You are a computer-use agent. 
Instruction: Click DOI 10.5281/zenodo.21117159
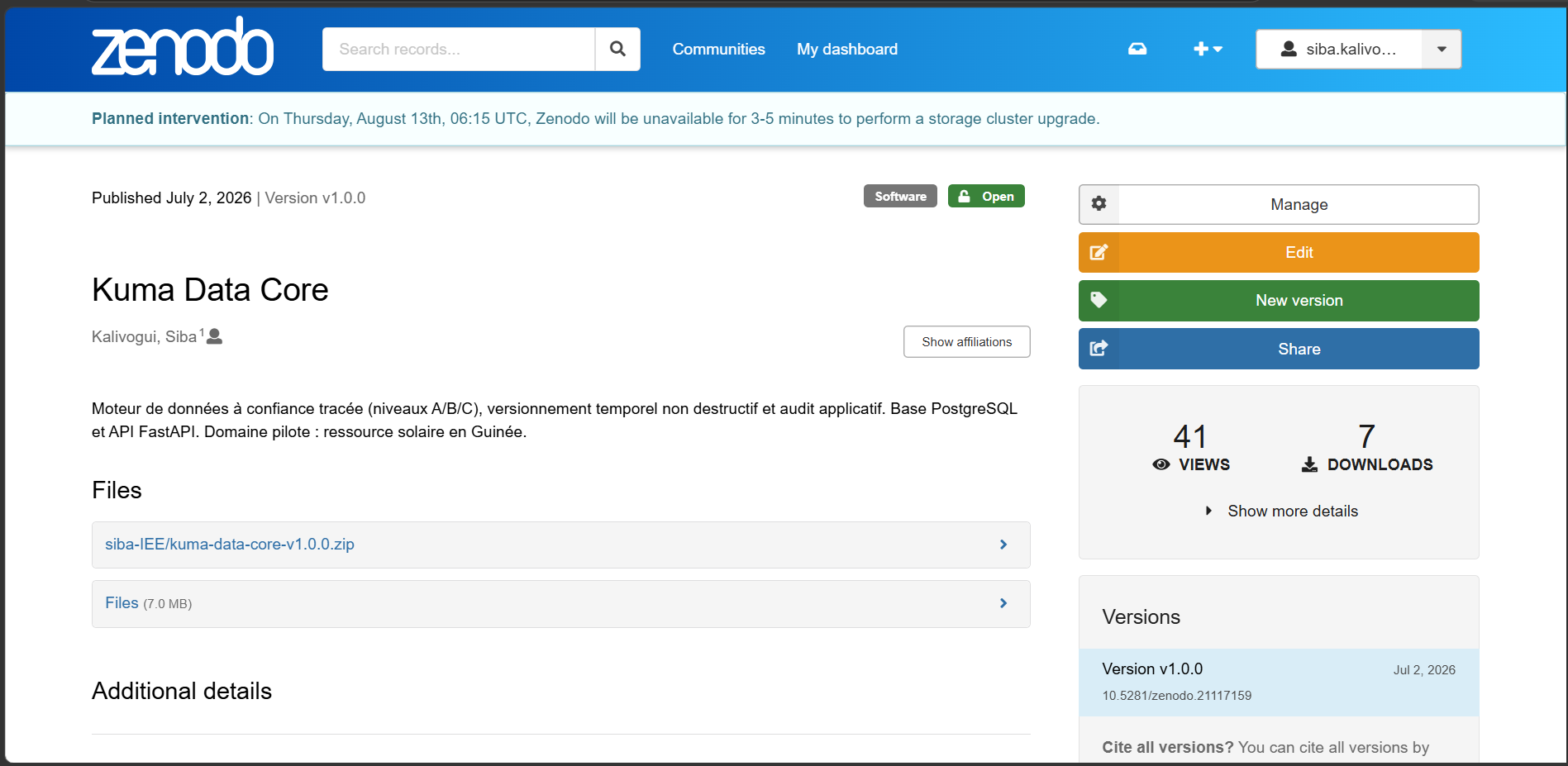pyautogui.click(x=1176, y=696)
